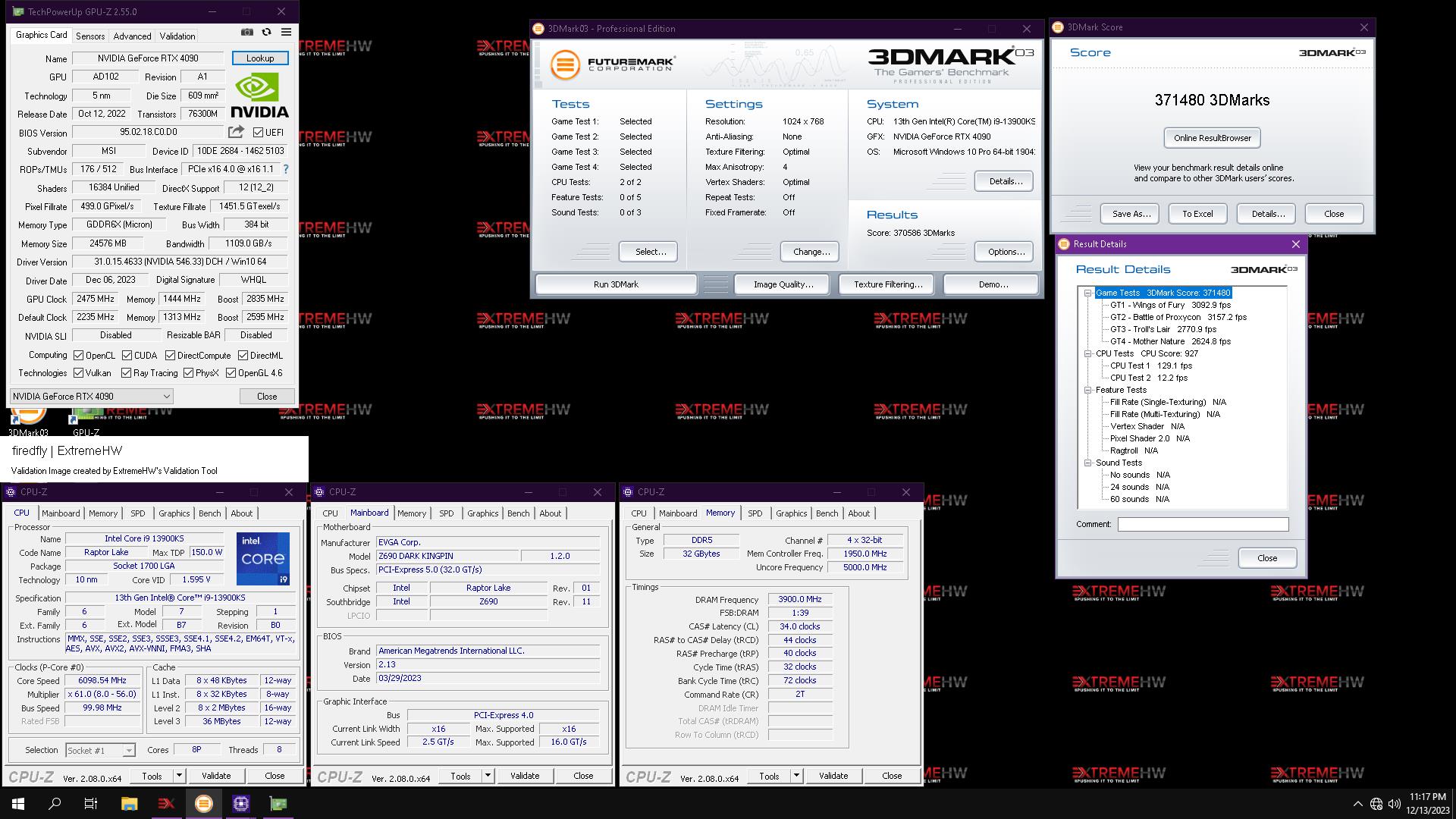This screenshot has width=1456, height=819.
Task: Toggle the OpenCL checkbox
Action: 78,356
